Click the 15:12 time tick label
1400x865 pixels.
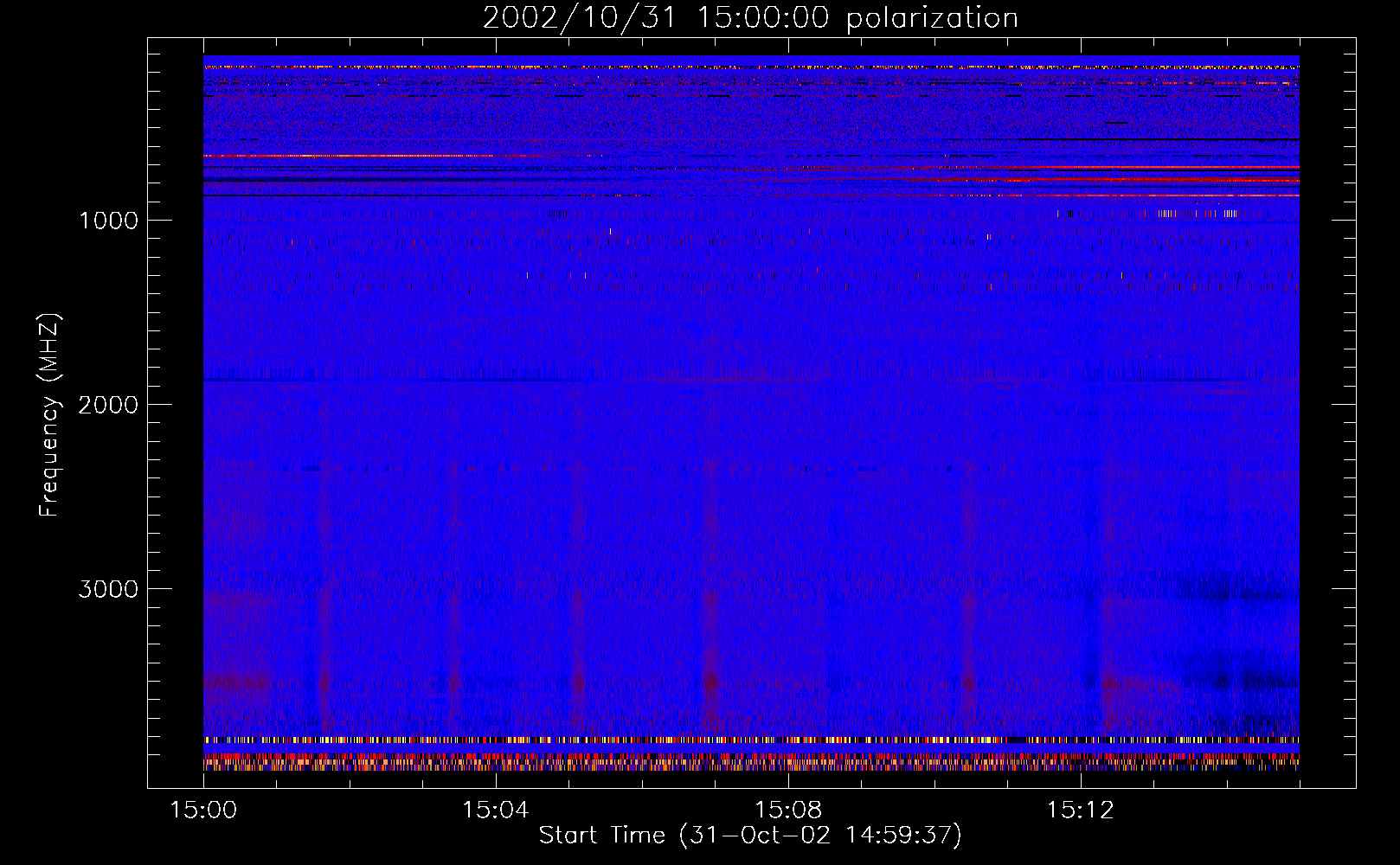point(1080,810)
